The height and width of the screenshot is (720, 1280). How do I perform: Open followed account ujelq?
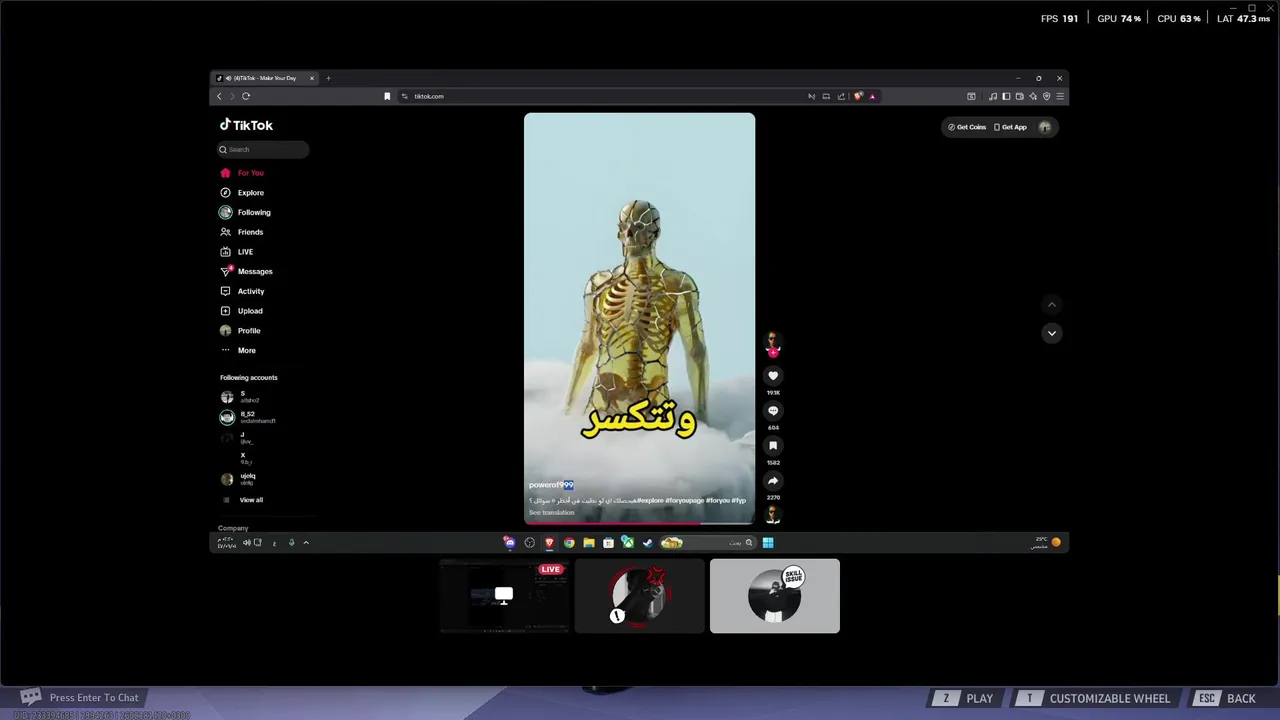[x=238, y=479]
